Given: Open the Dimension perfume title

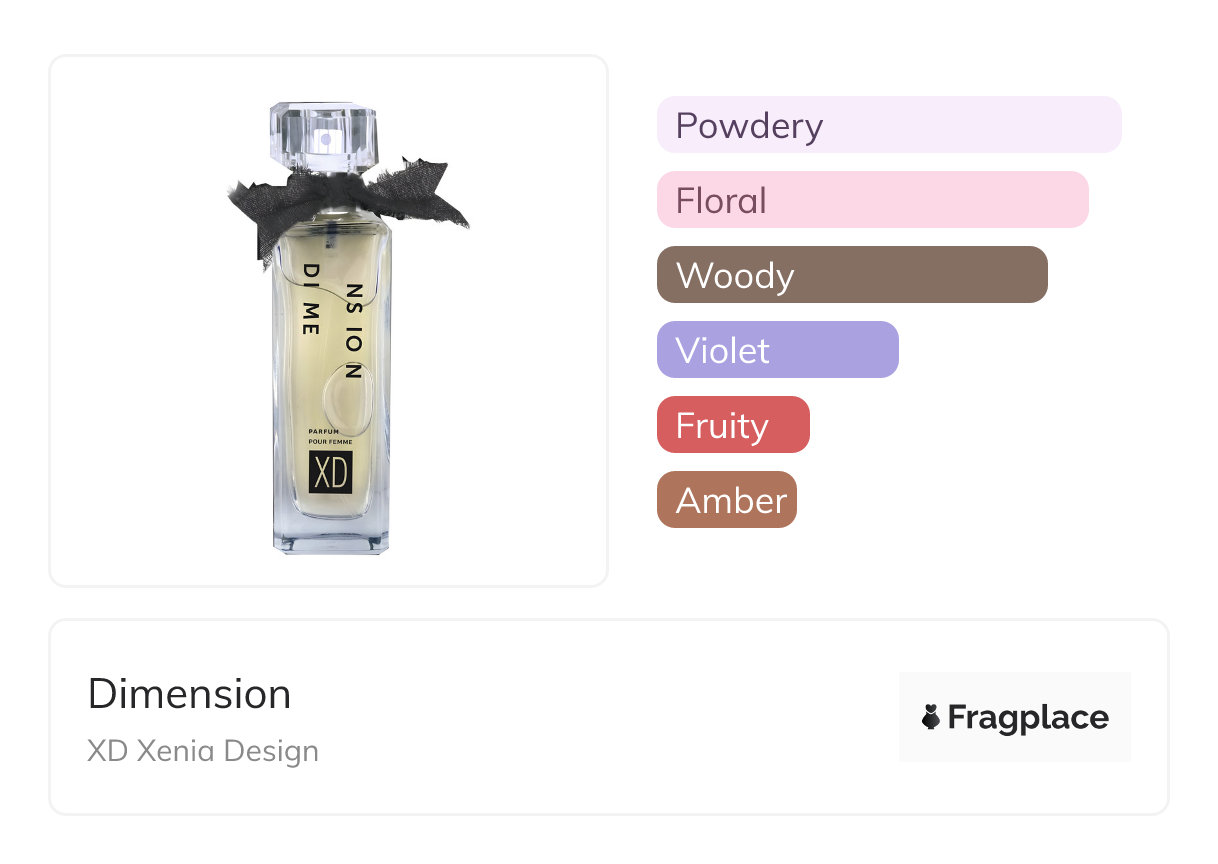Looking at the screenshot, I should pyautogui.click(x=189, y=694).
